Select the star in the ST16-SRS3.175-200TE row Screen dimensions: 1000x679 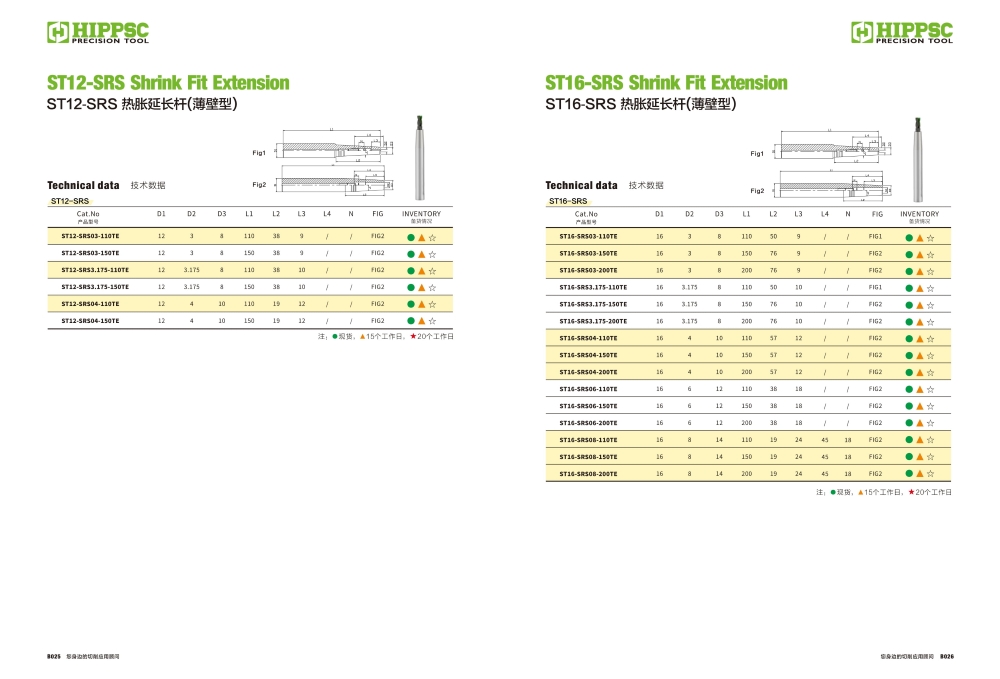tap(930, 322)
